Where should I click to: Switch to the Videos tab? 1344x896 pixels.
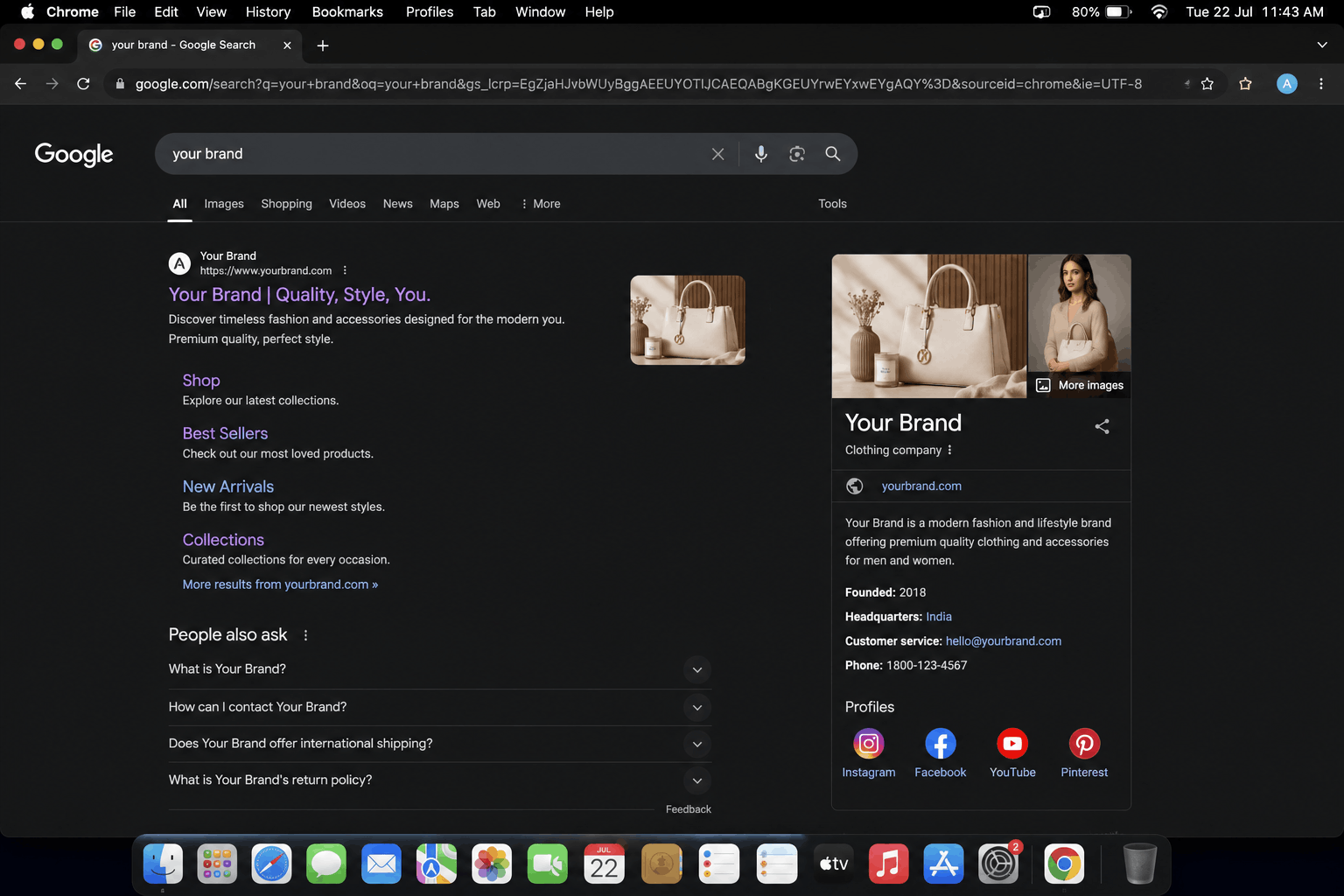[347, 204]
